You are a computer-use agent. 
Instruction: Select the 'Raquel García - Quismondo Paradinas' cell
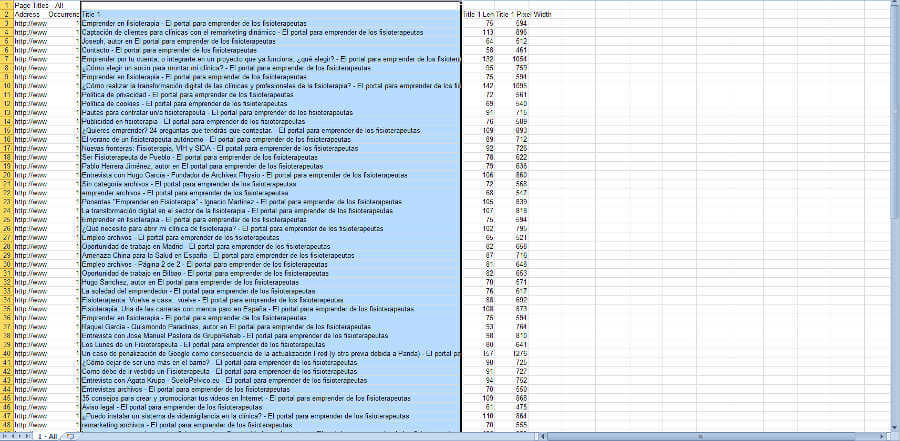point(270,327)
